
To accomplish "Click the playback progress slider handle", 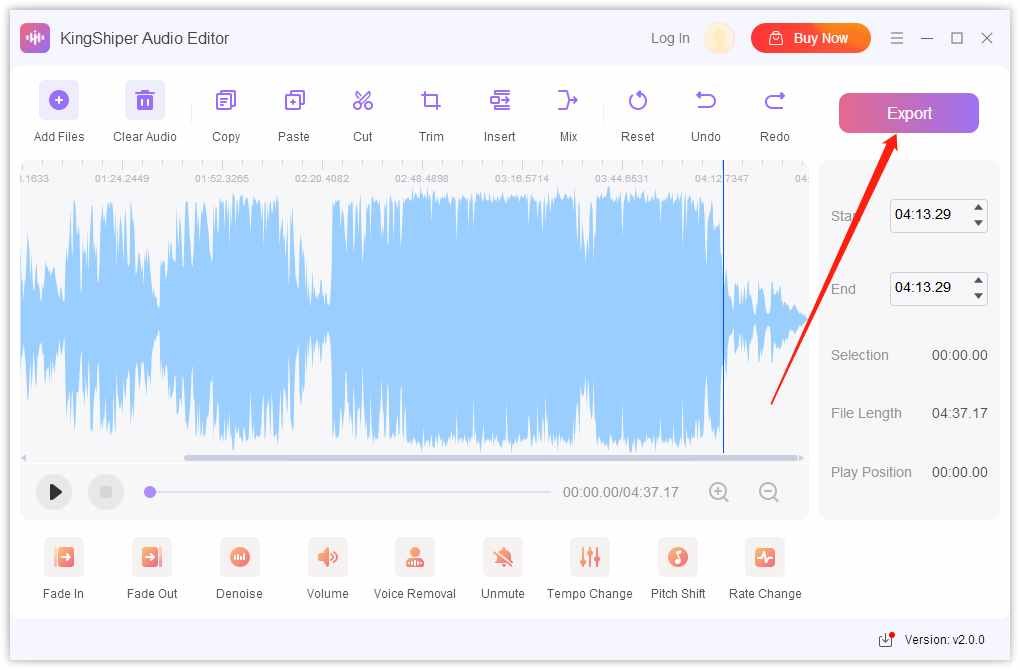I will 150,492.
